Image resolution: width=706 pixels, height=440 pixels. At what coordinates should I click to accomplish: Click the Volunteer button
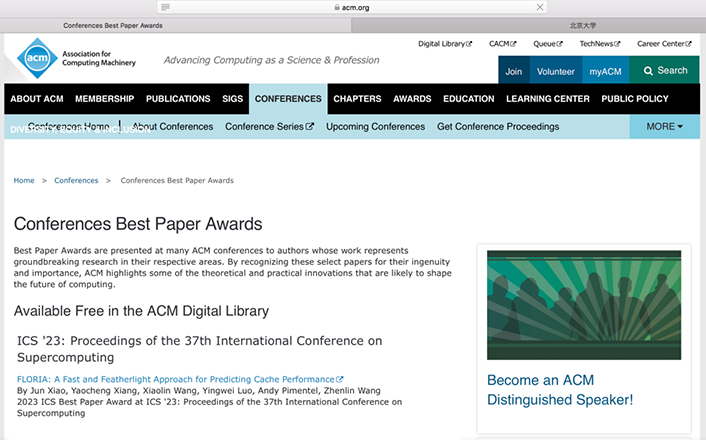point(555,71)
